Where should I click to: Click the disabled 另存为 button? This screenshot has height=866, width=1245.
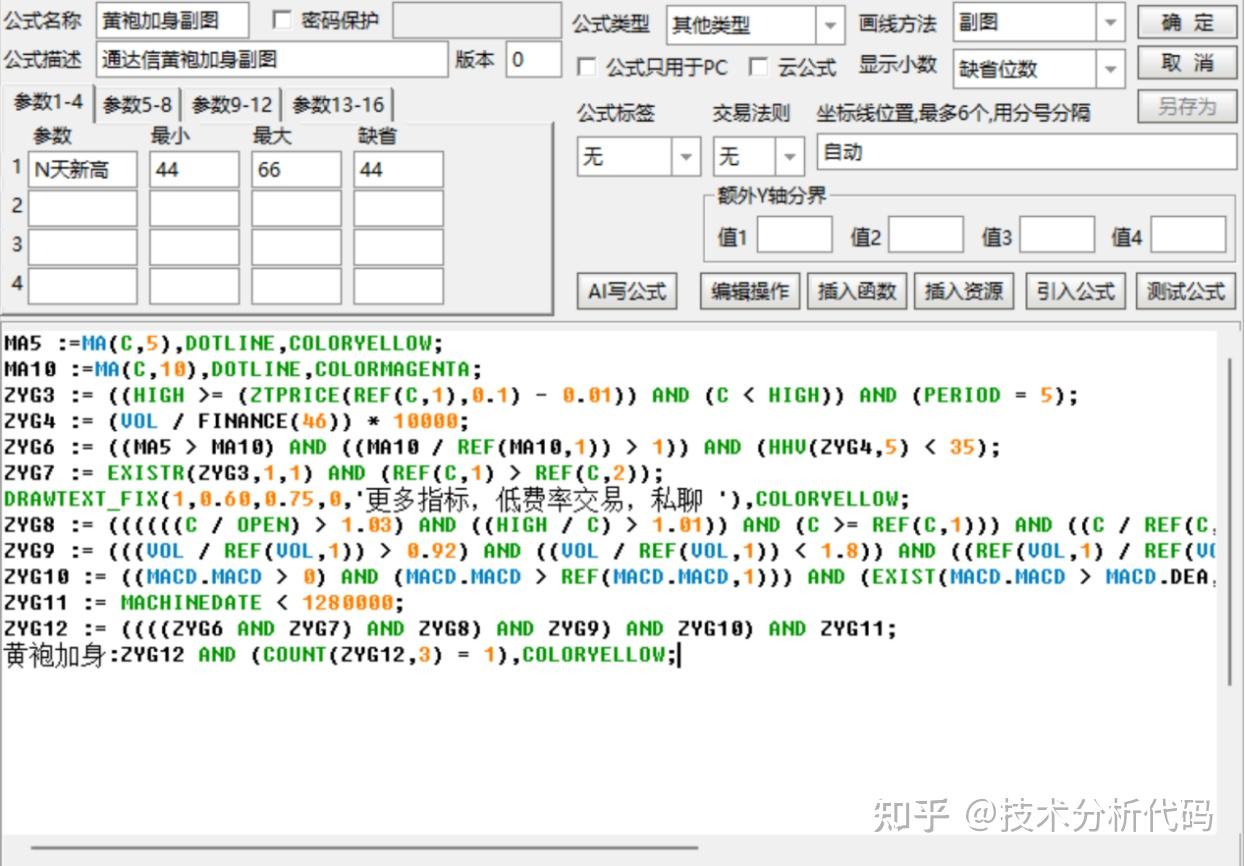(1187, 106)
